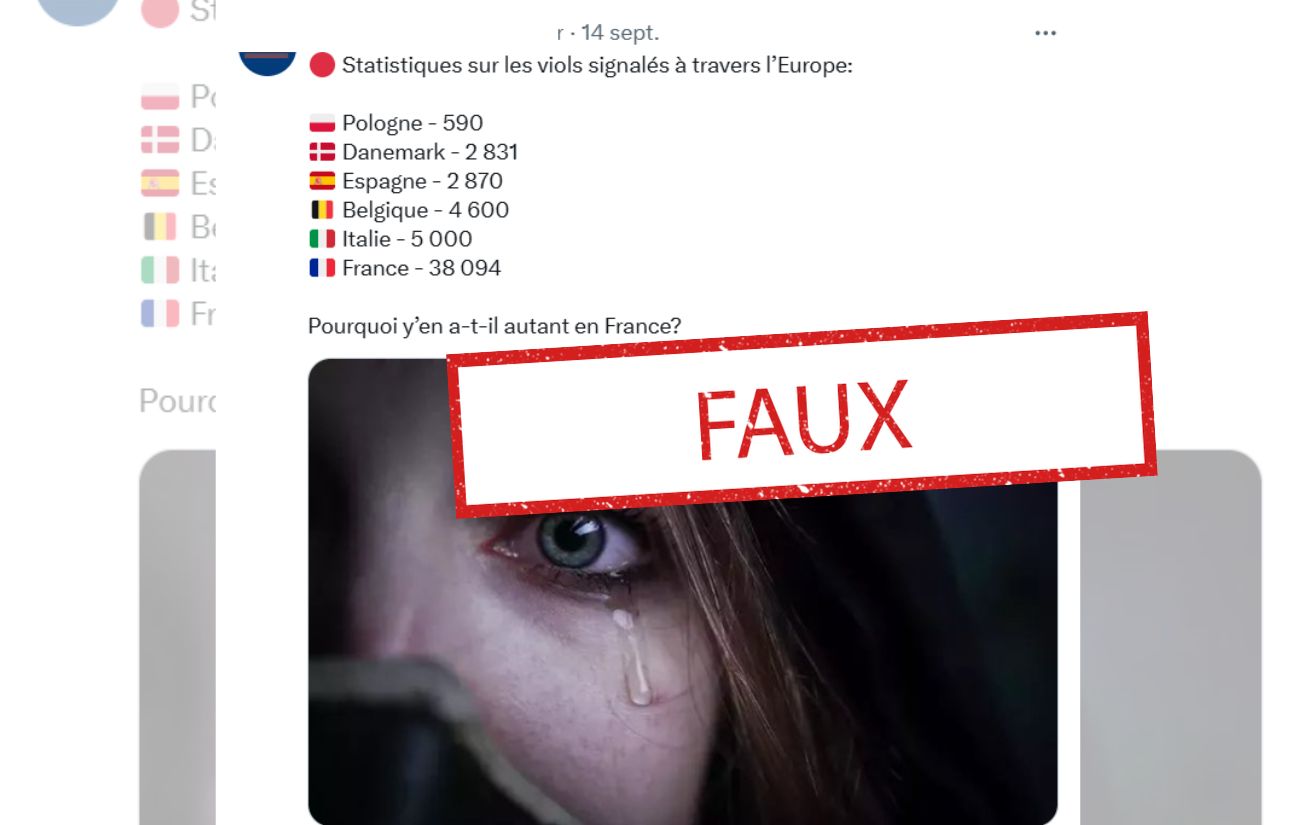Click the blurred Danish flag in the background
This screenshot has width=1296, height=825.
160,140
